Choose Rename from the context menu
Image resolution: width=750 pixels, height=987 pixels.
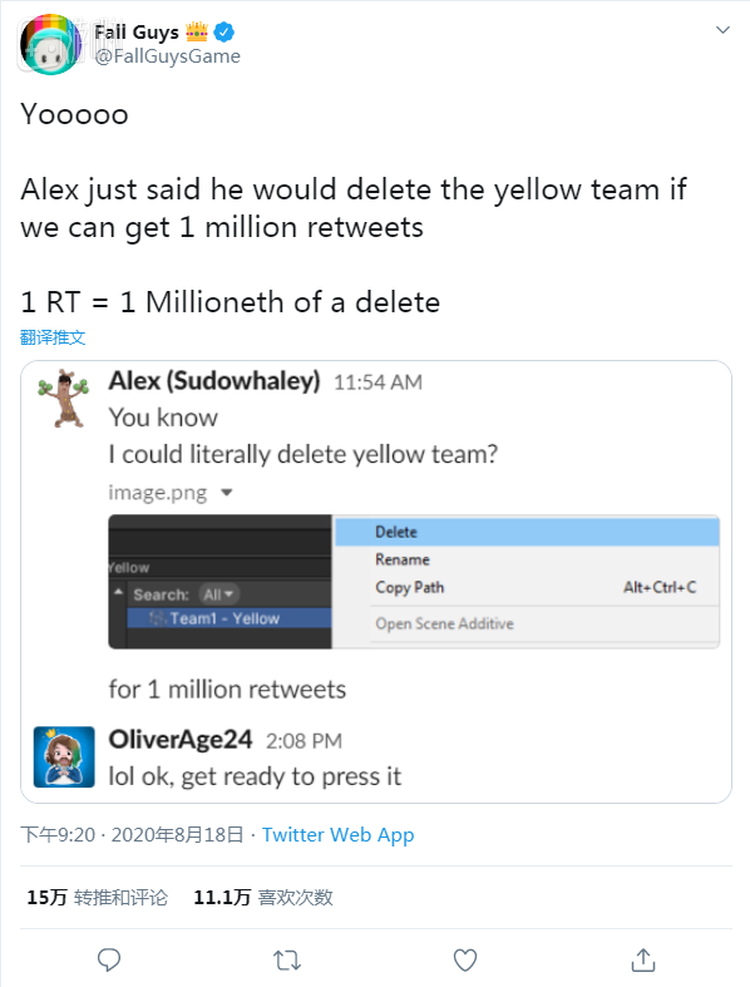point(402,560)
